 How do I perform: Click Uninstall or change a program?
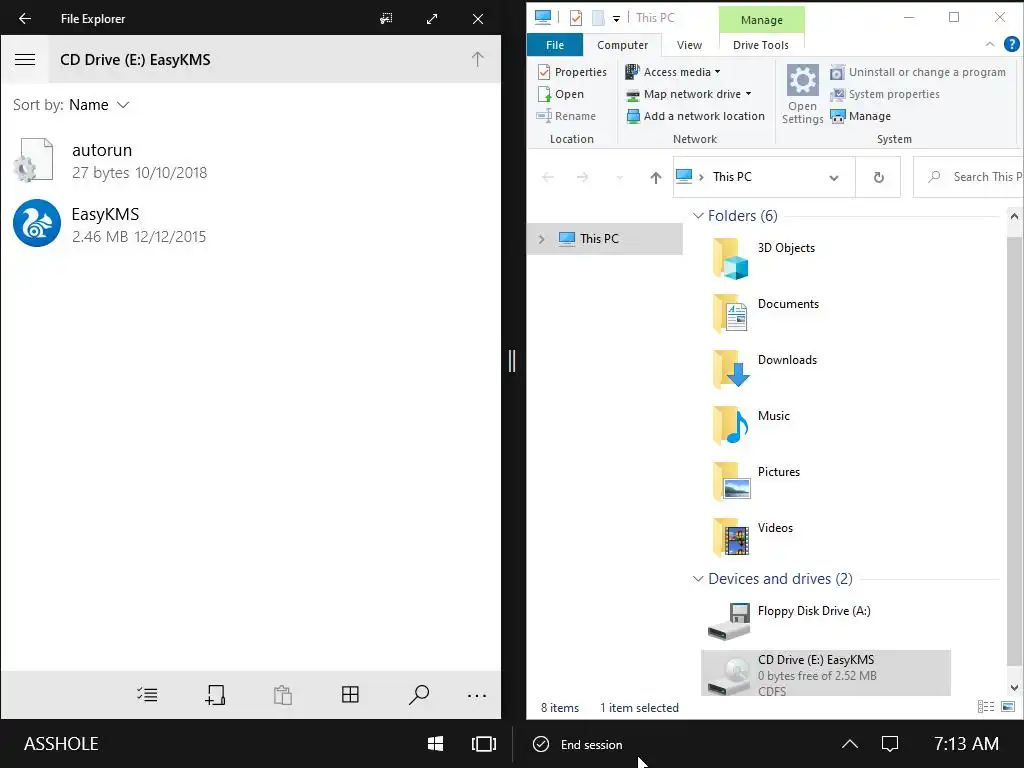point(918,72)
